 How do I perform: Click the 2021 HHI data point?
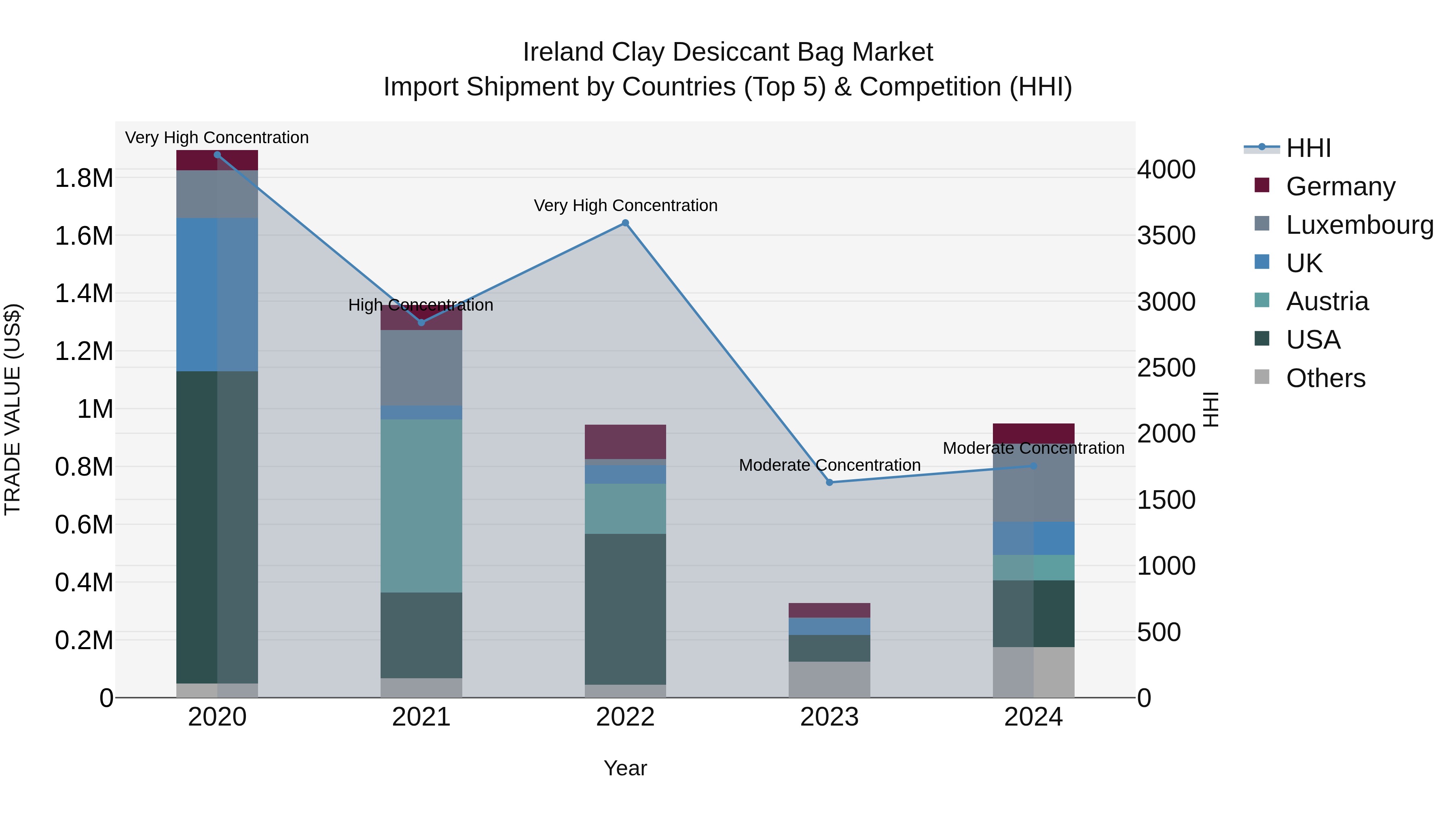tap(421, 323)
